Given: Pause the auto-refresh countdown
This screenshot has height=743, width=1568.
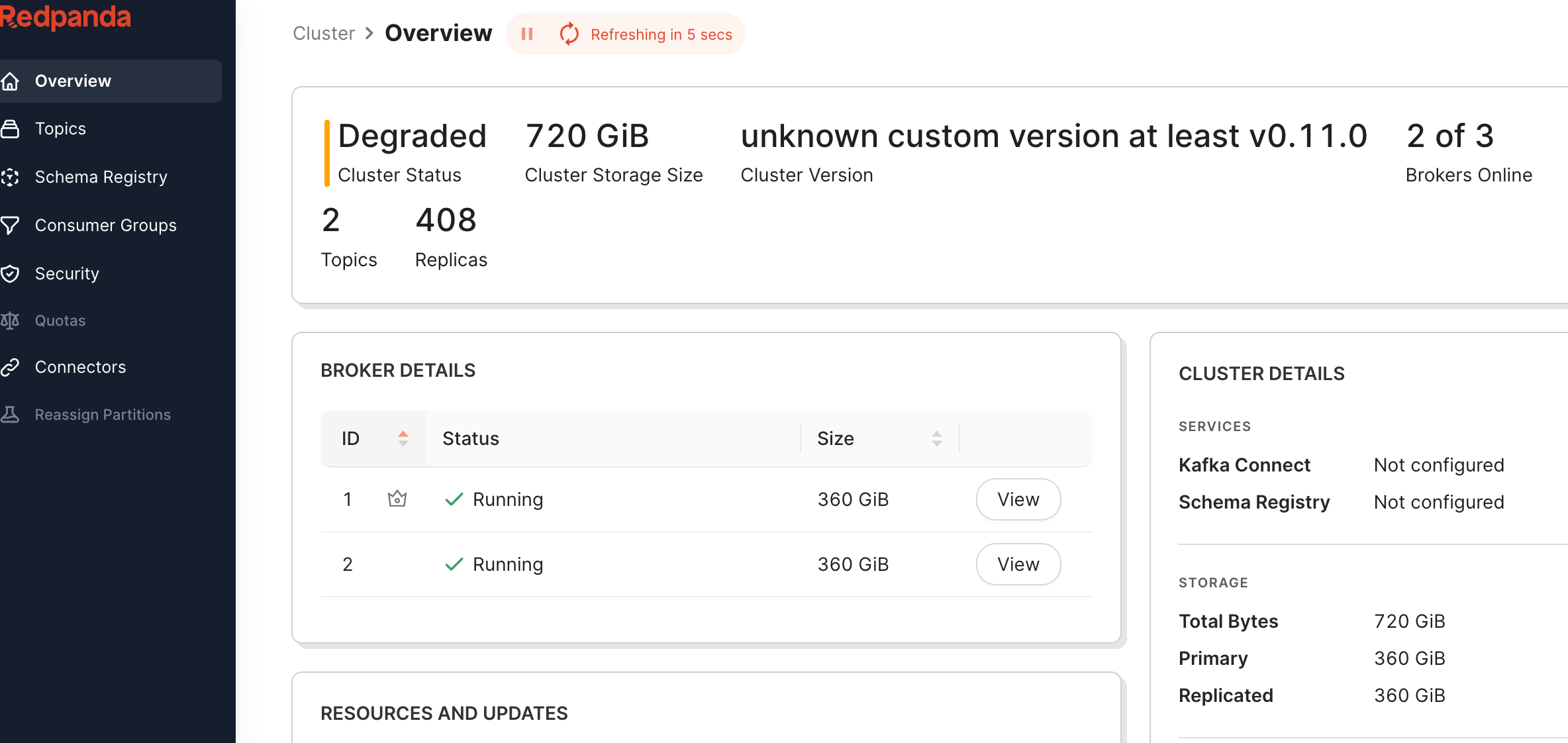Looking at the screenshot, I should pyautogui.click(x=528, y=34).
